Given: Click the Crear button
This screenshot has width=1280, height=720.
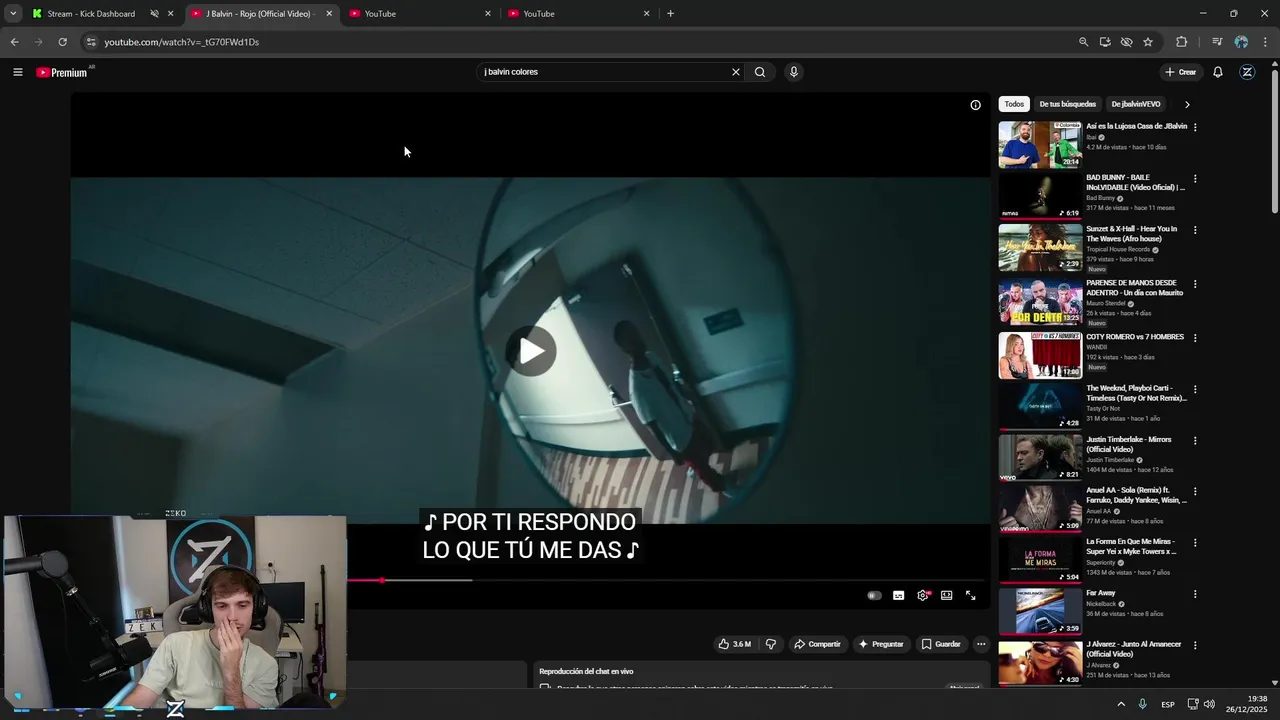Looking at the screenshot, I should 1180,72.
